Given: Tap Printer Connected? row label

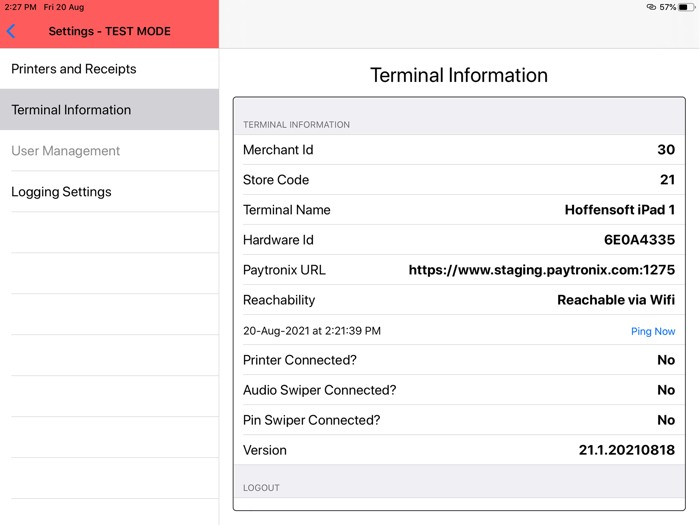Looking at the screenshot, I should pyautogui.click(x=300, y=360).
